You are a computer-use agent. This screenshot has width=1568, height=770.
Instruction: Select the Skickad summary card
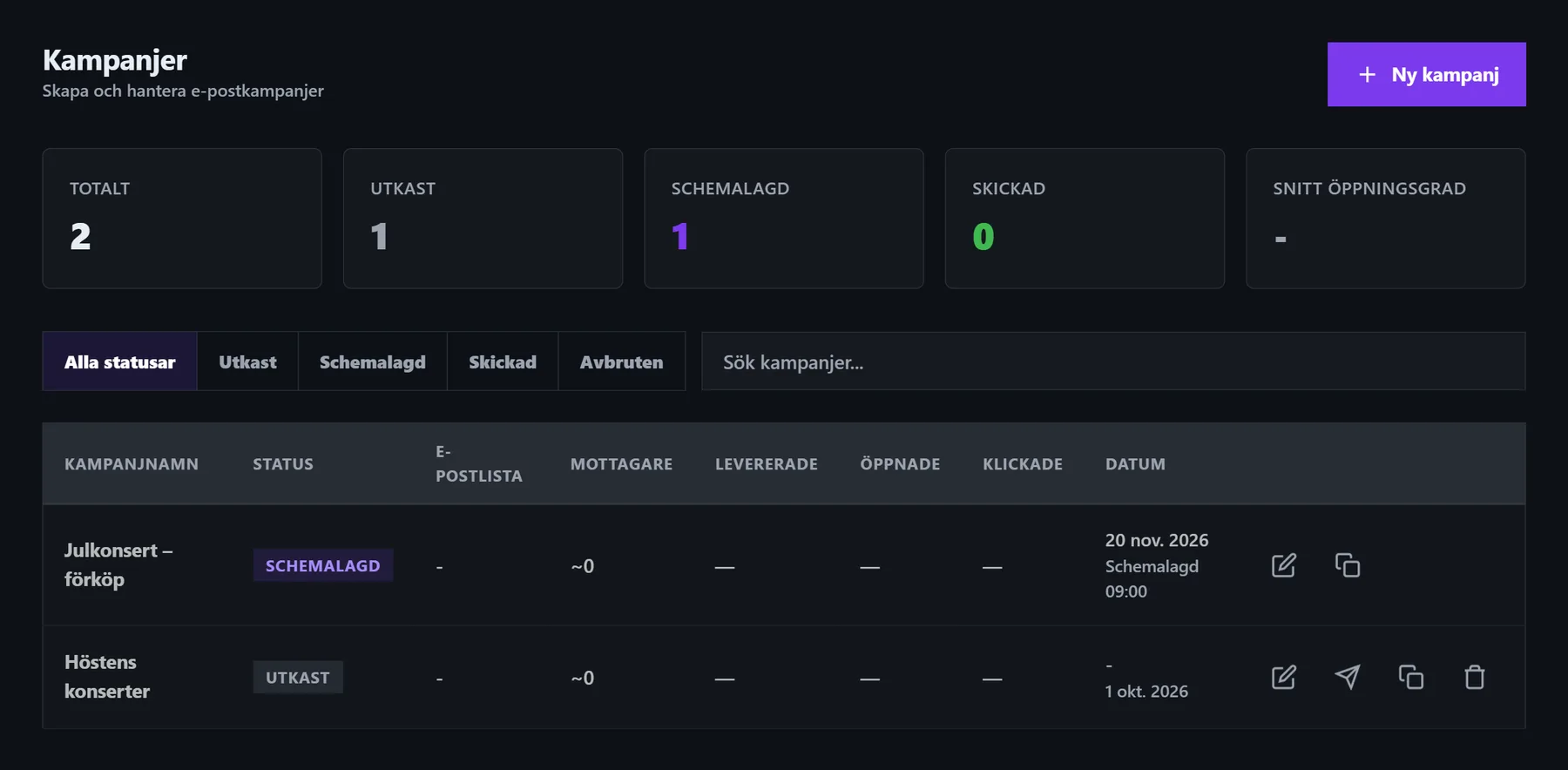1085,219
